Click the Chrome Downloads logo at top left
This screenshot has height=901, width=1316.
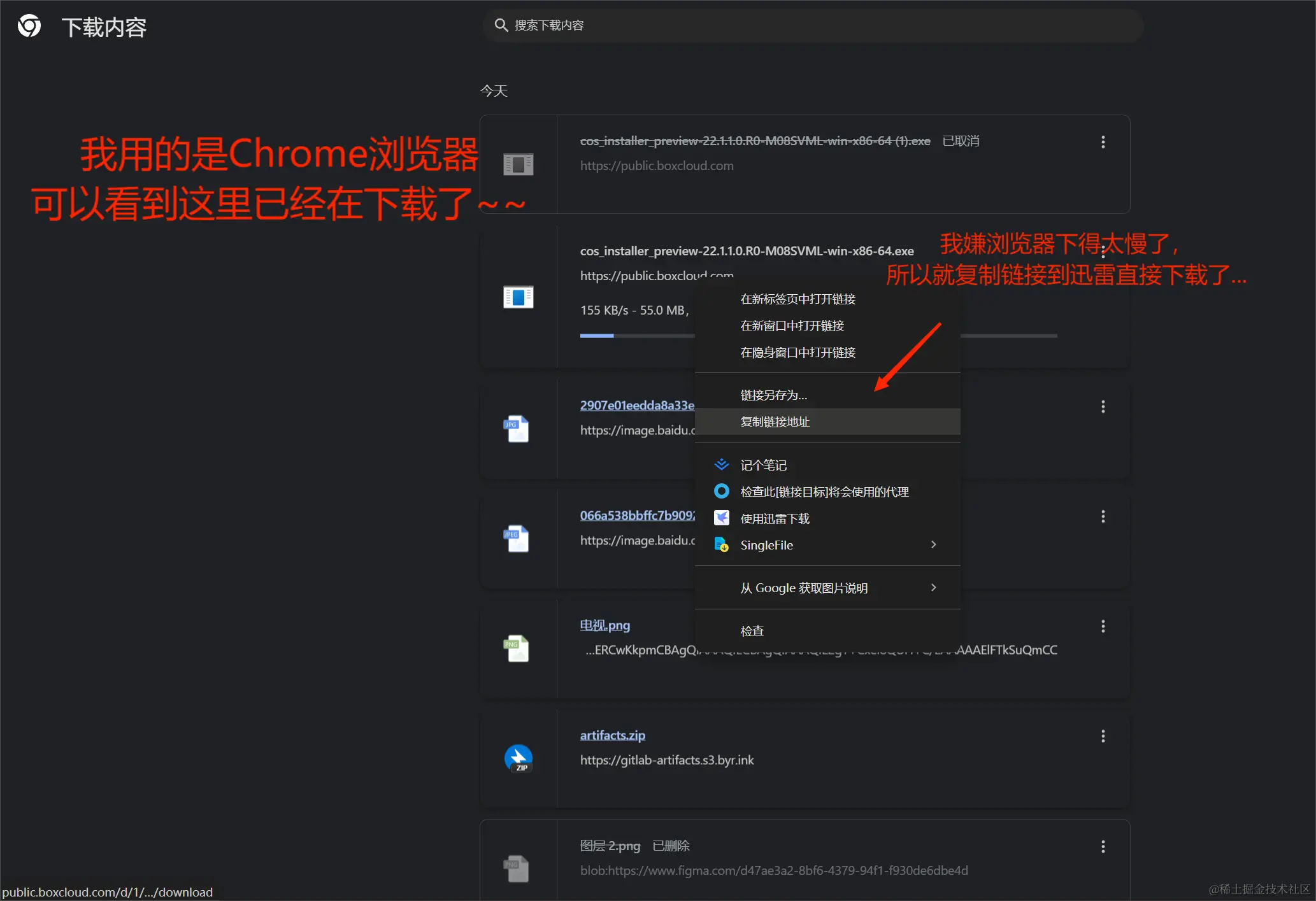[x=29, y=25]
